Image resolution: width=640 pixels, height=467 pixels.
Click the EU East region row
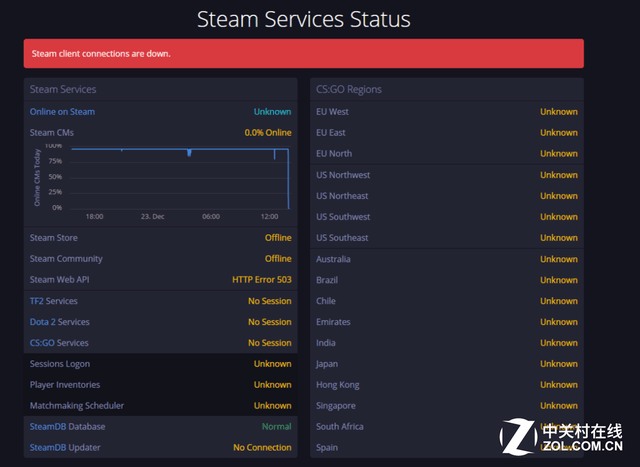click(x=447, y=132)
